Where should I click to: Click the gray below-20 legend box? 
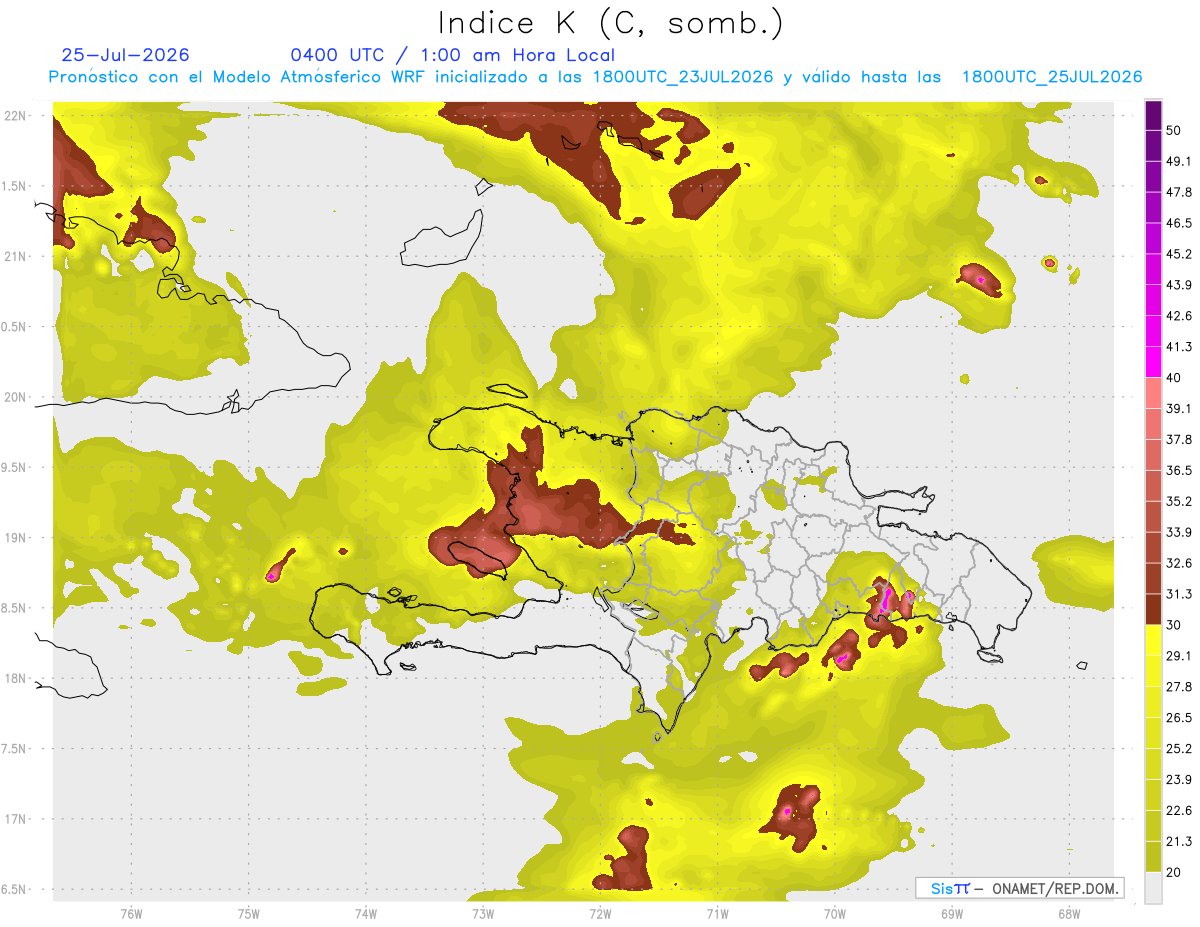1153,888
